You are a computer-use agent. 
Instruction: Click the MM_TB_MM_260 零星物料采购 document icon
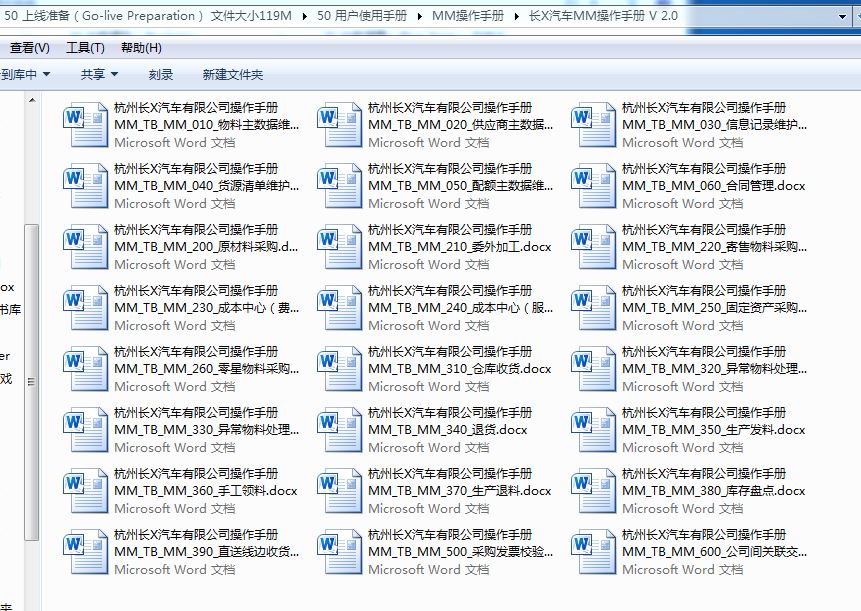pos(85,368)
